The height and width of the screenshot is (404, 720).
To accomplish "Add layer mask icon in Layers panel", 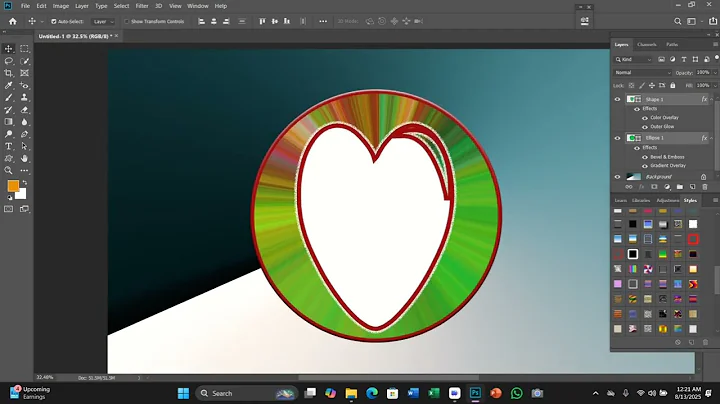I will pos(654,187).
